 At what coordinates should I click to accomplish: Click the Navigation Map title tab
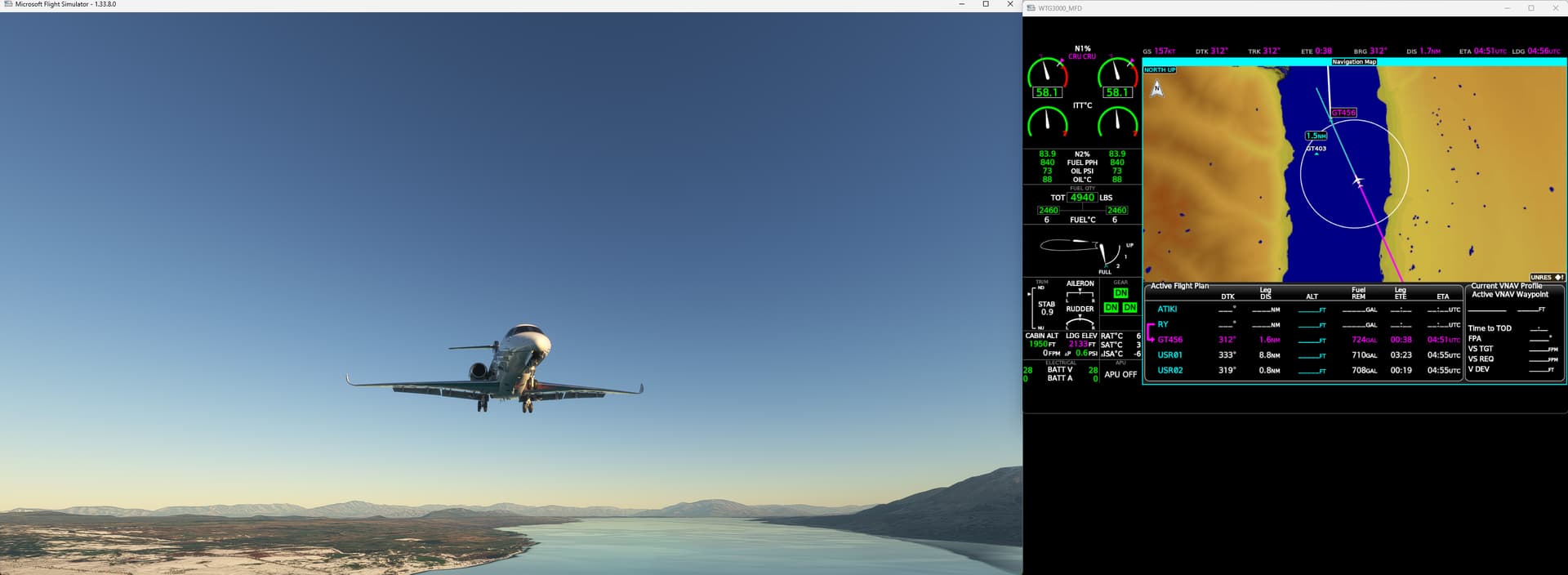1354,62
